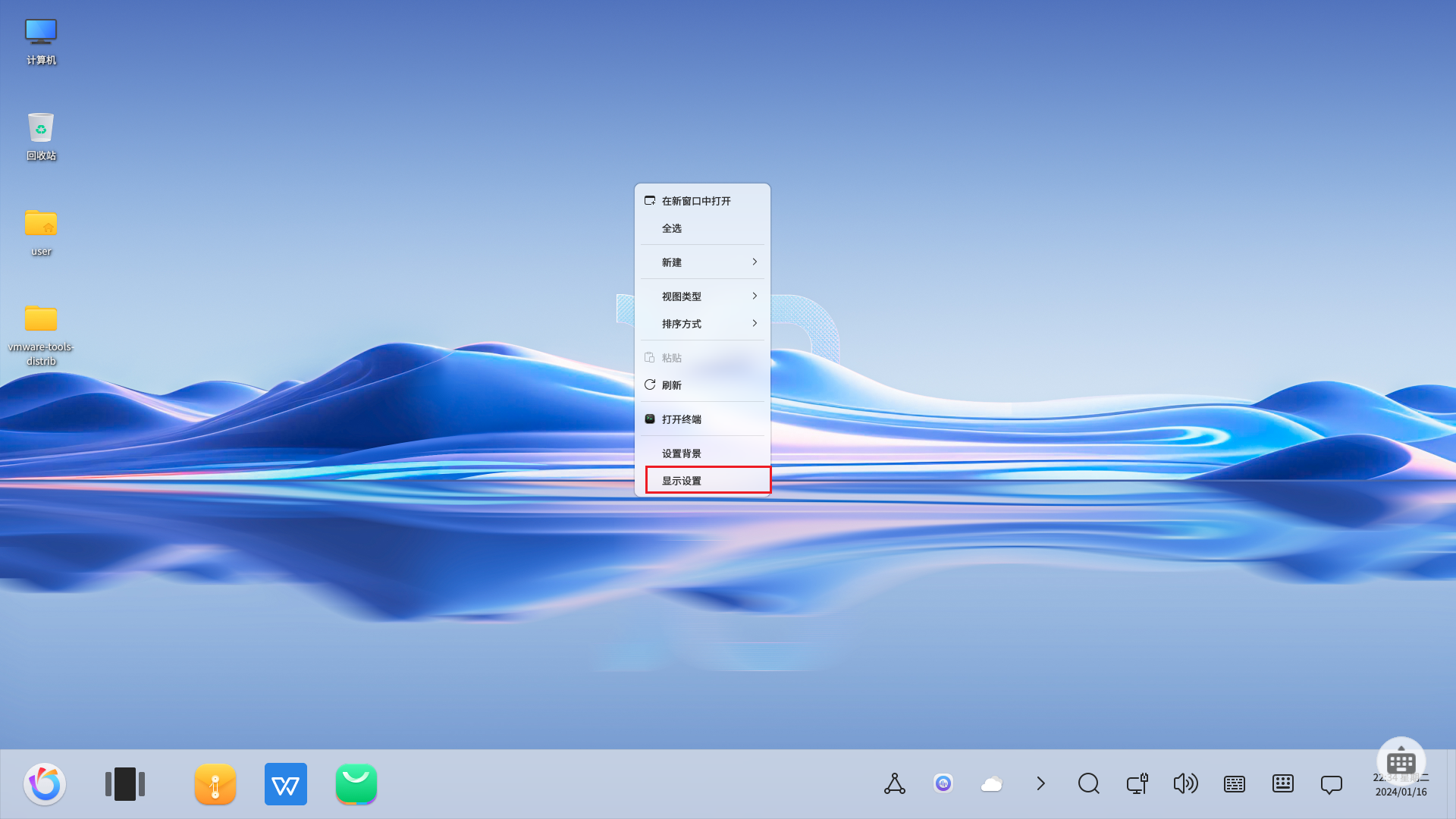Expand the 排序方式 submenu

(x=702, y=324)
